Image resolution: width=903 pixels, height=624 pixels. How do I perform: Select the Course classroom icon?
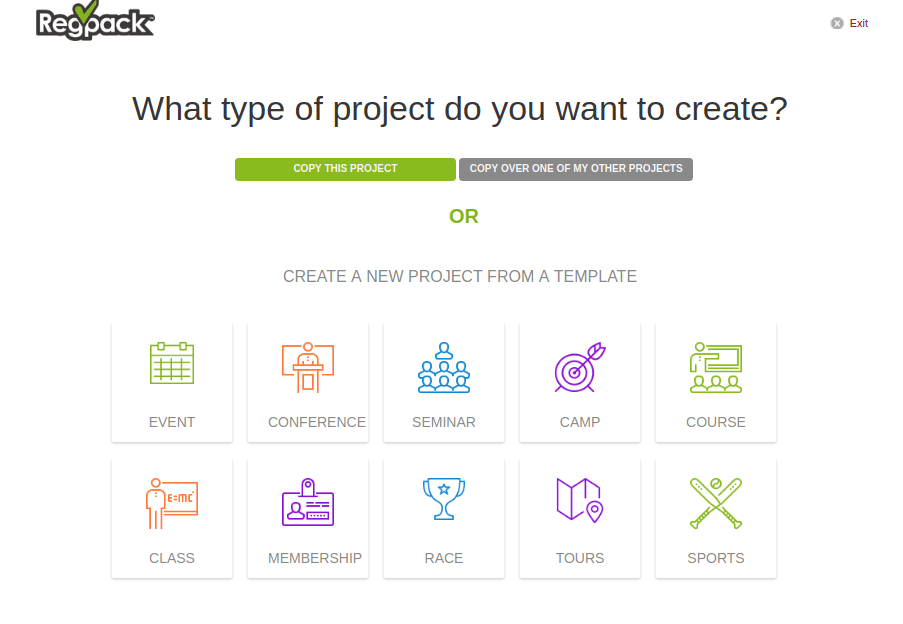tap(716, 367)
